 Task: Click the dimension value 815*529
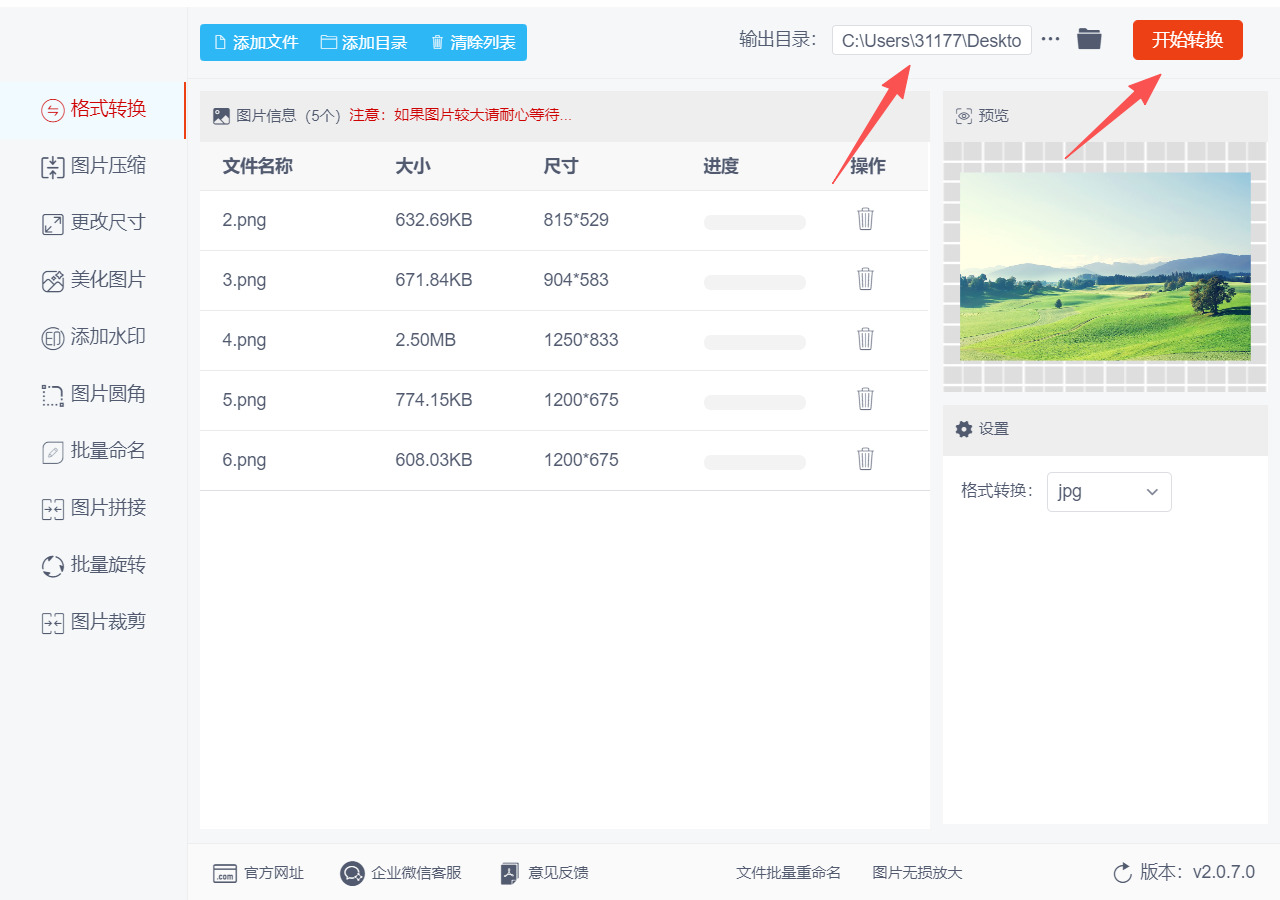coord(576,220)
